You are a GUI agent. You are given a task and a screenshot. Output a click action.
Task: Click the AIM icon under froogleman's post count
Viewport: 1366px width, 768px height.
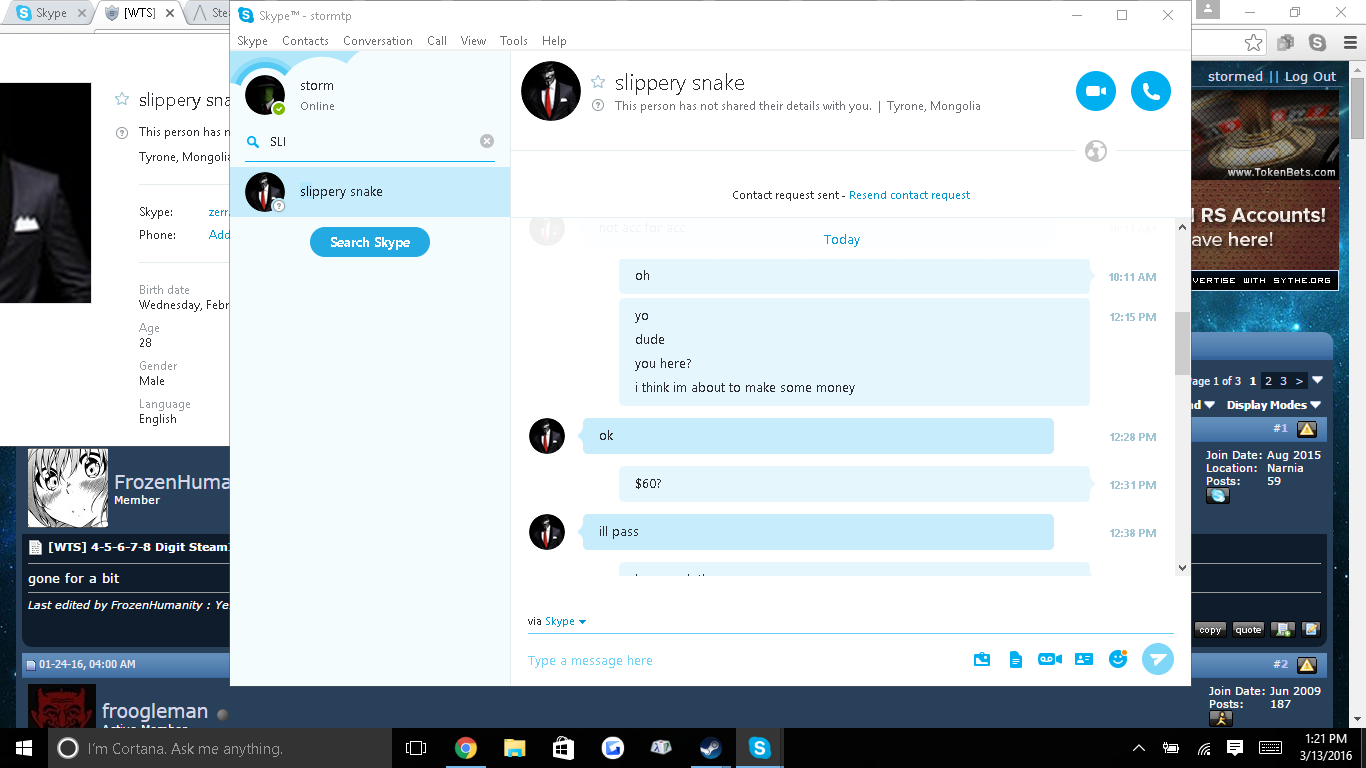(1220, 718)
